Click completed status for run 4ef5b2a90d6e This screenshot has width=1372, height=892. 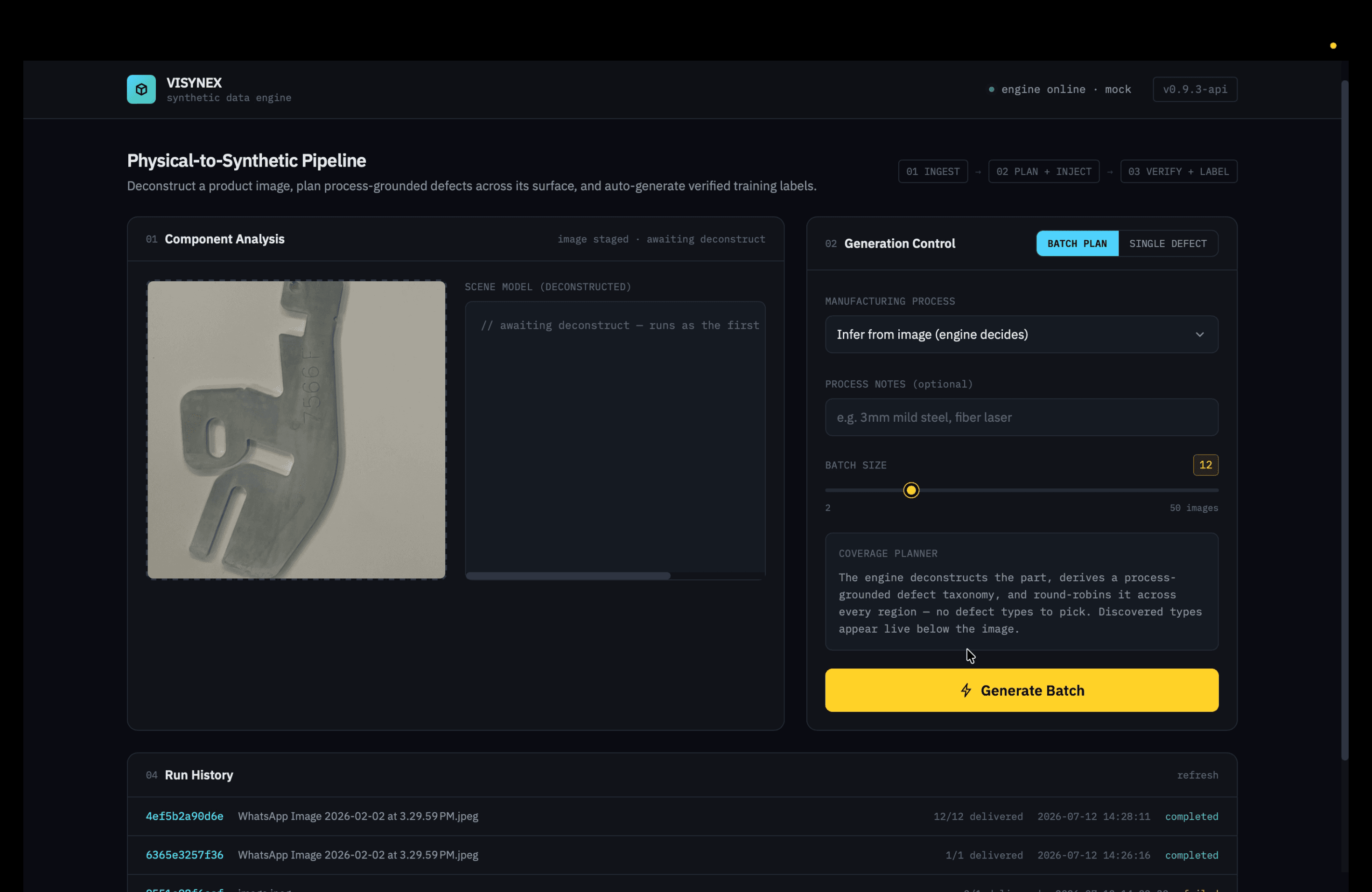coord(1191,816)
